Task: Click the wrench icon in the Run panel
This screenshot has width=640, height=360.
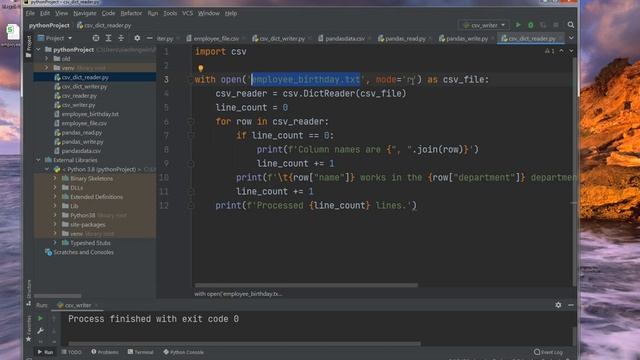Action: pos(40,331)
